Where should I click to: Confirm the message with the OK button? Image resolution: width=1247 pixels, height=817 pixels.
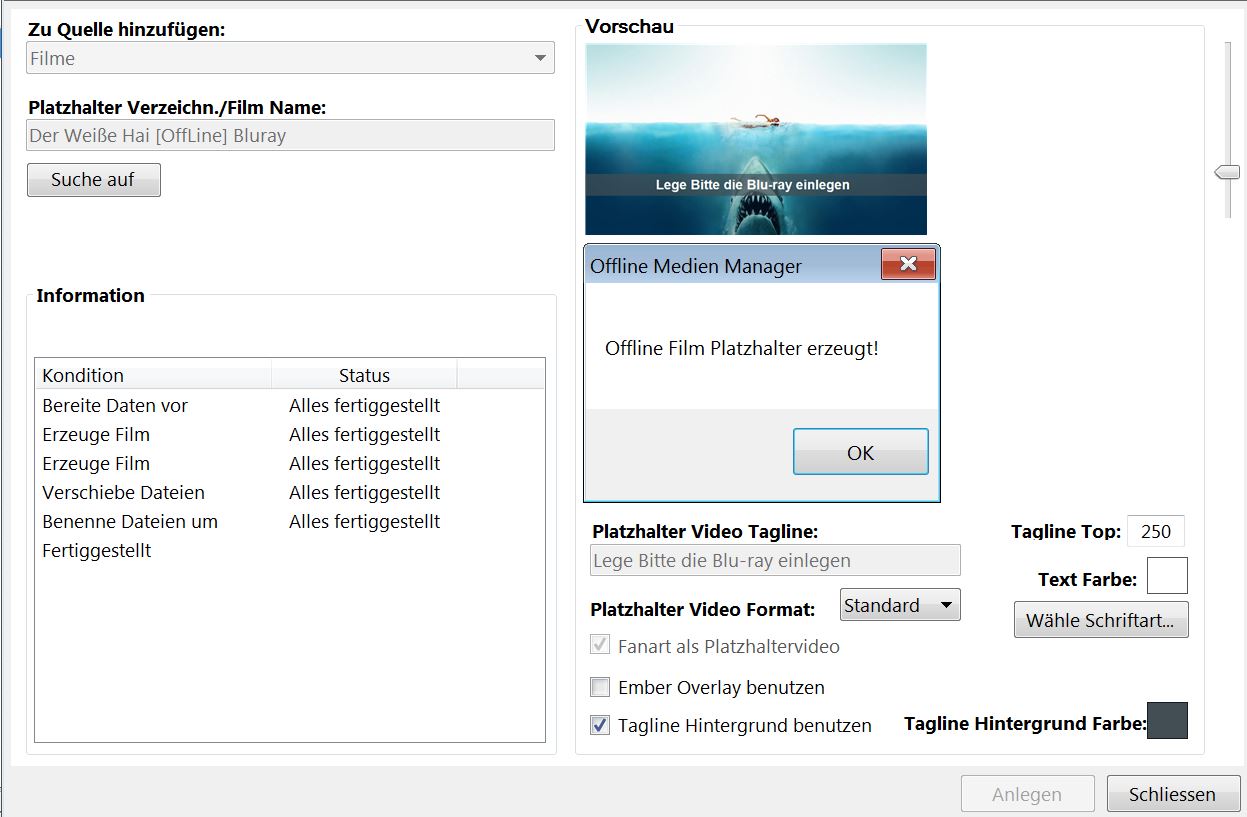click(x=860, y=452)
